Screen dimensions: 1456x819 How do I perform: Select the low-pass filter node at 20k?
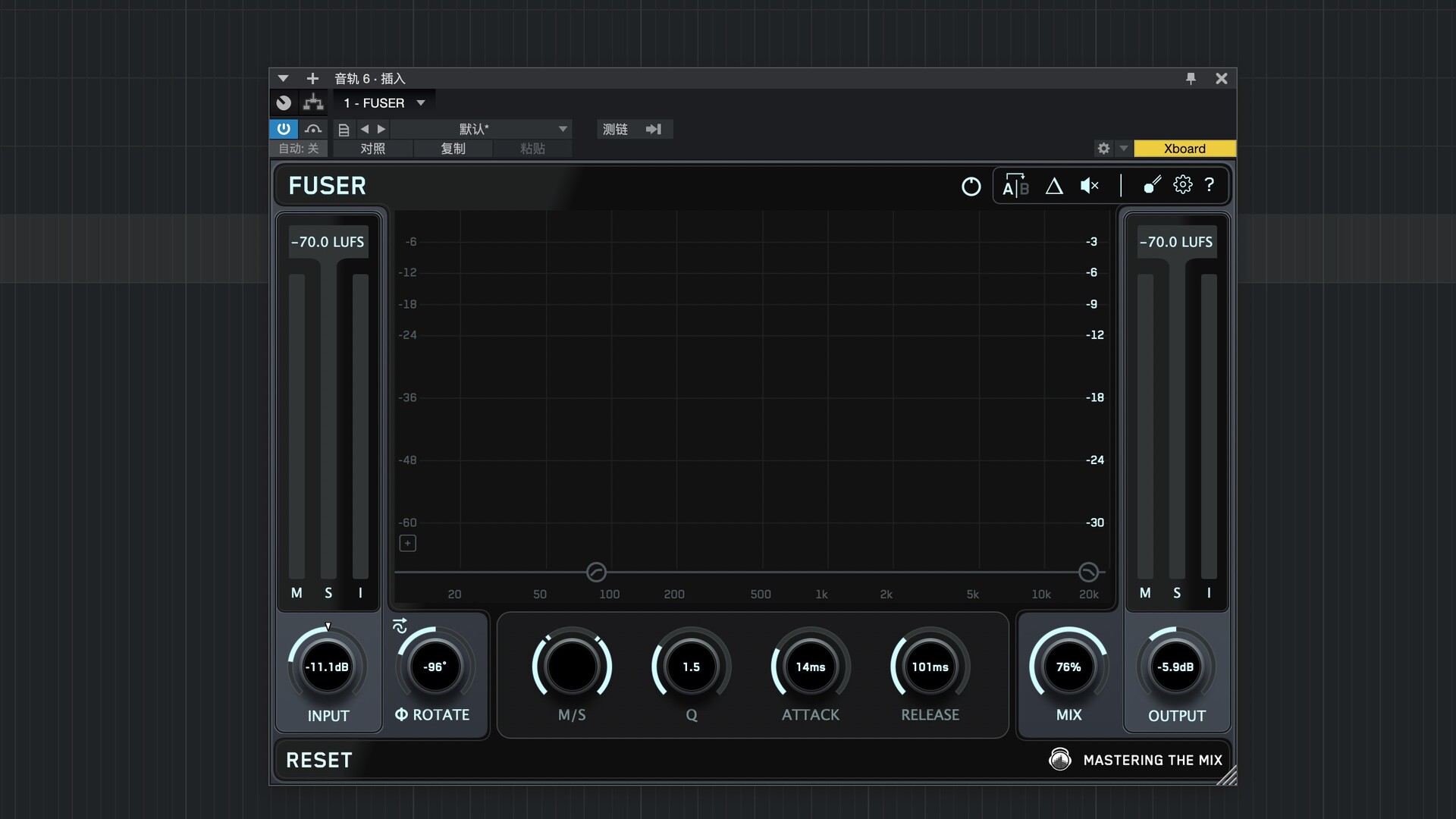coord(1088,572)
